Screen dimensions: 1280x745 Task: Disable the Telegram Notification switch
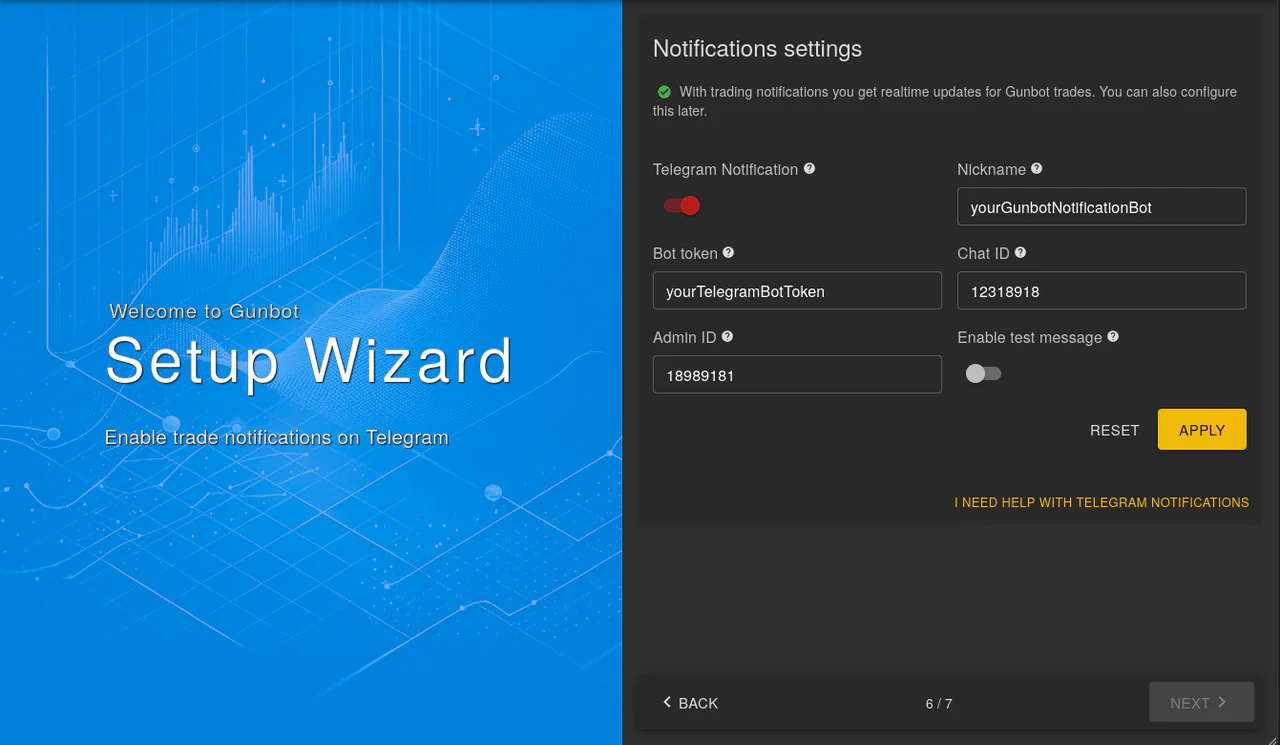point(682,206)
